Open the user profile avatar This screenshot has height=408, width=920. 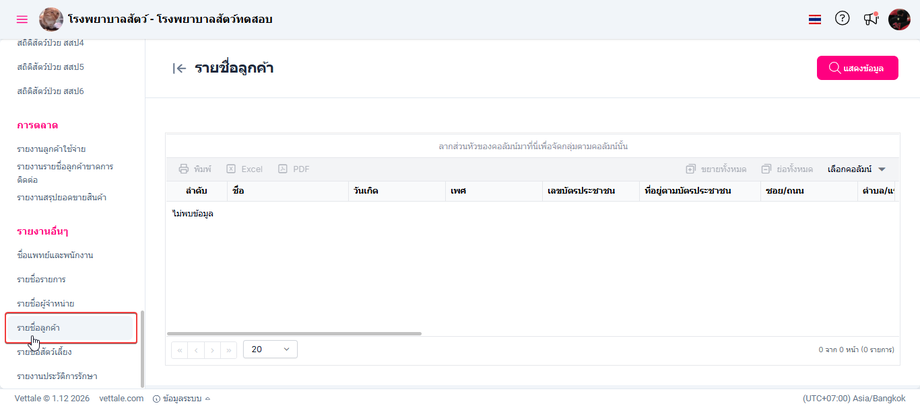(899, 19)
